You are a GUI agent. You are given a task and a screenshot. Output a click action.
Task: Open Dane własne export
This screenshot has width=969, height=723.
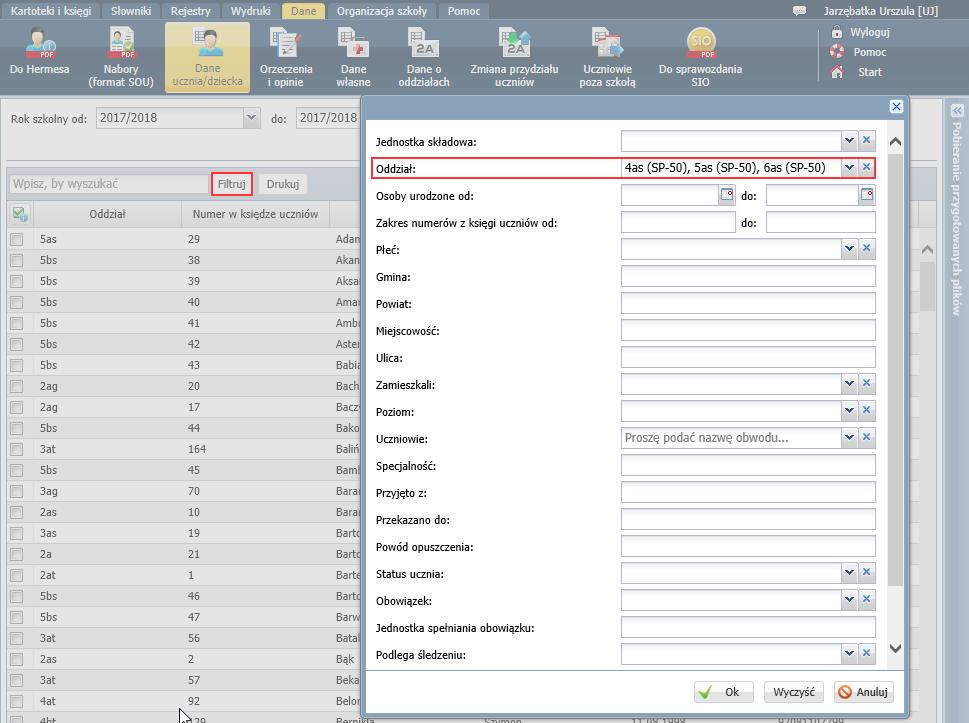[x=353, y=57]
